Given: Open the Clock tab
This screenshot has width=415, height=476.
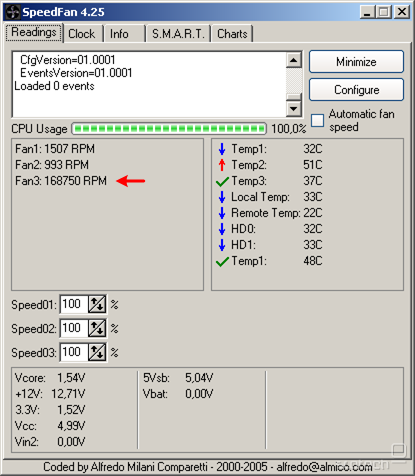Looking at the screenshot, I should pos(82,34).
